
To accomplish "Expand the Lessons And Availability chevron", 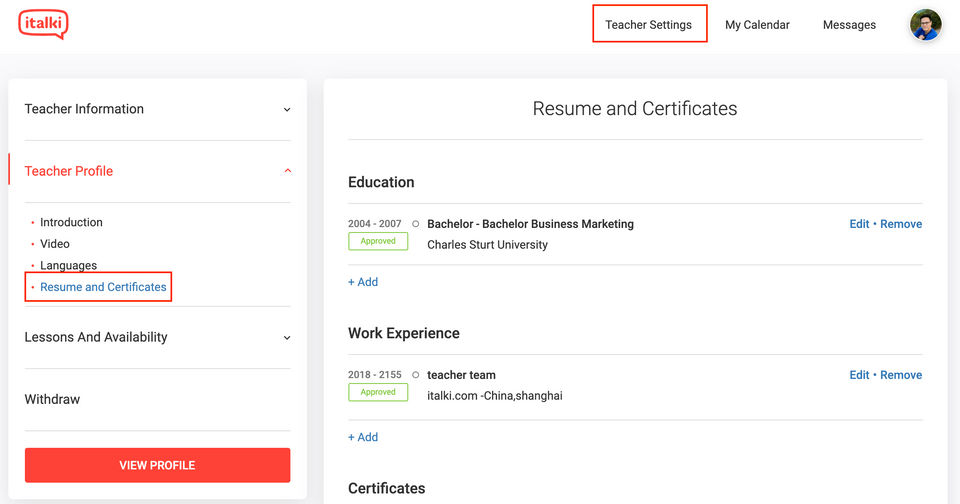I will (287, 338).
